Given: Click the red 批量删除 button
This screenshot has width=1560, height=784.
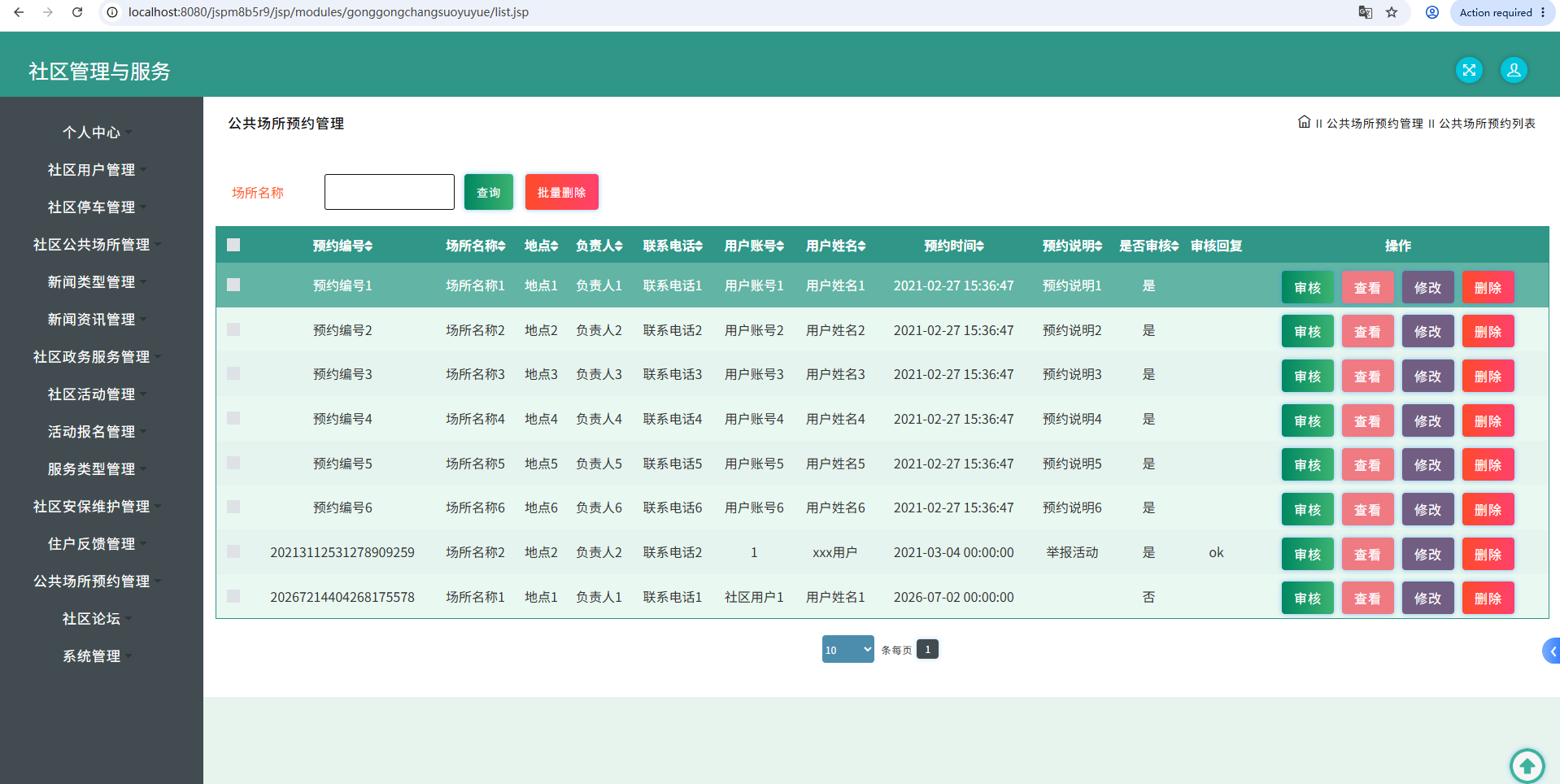Looking at the screenshot, I should point(562,192).
